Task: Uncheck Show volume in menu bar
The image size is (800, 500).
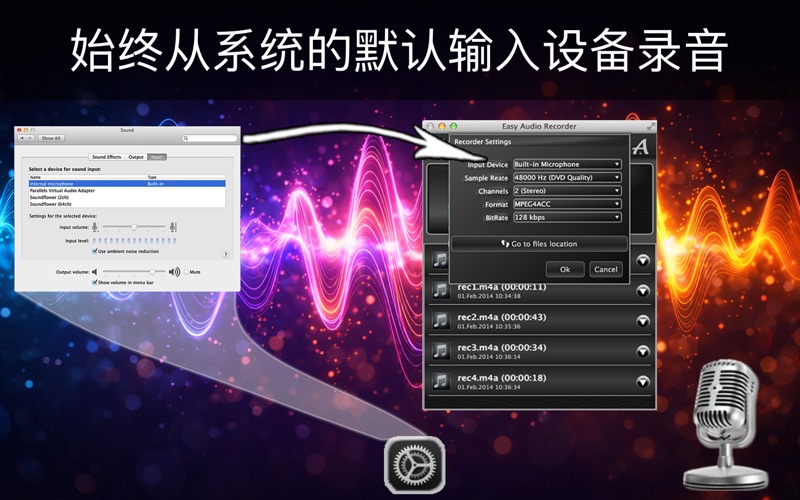Action: tap(93, 283)
